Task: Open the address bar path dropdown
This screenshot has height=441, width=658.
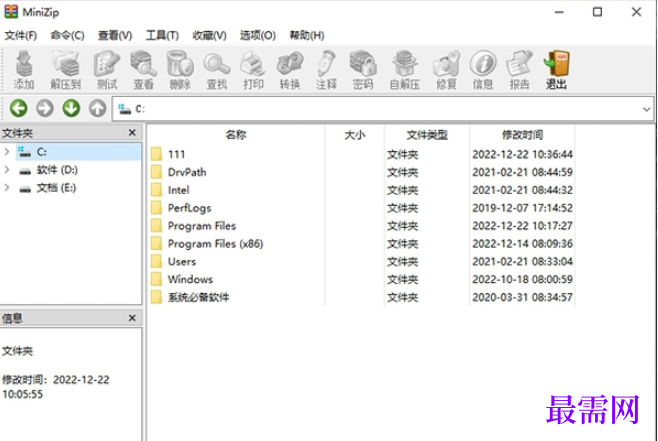Action: pos(646,109)
